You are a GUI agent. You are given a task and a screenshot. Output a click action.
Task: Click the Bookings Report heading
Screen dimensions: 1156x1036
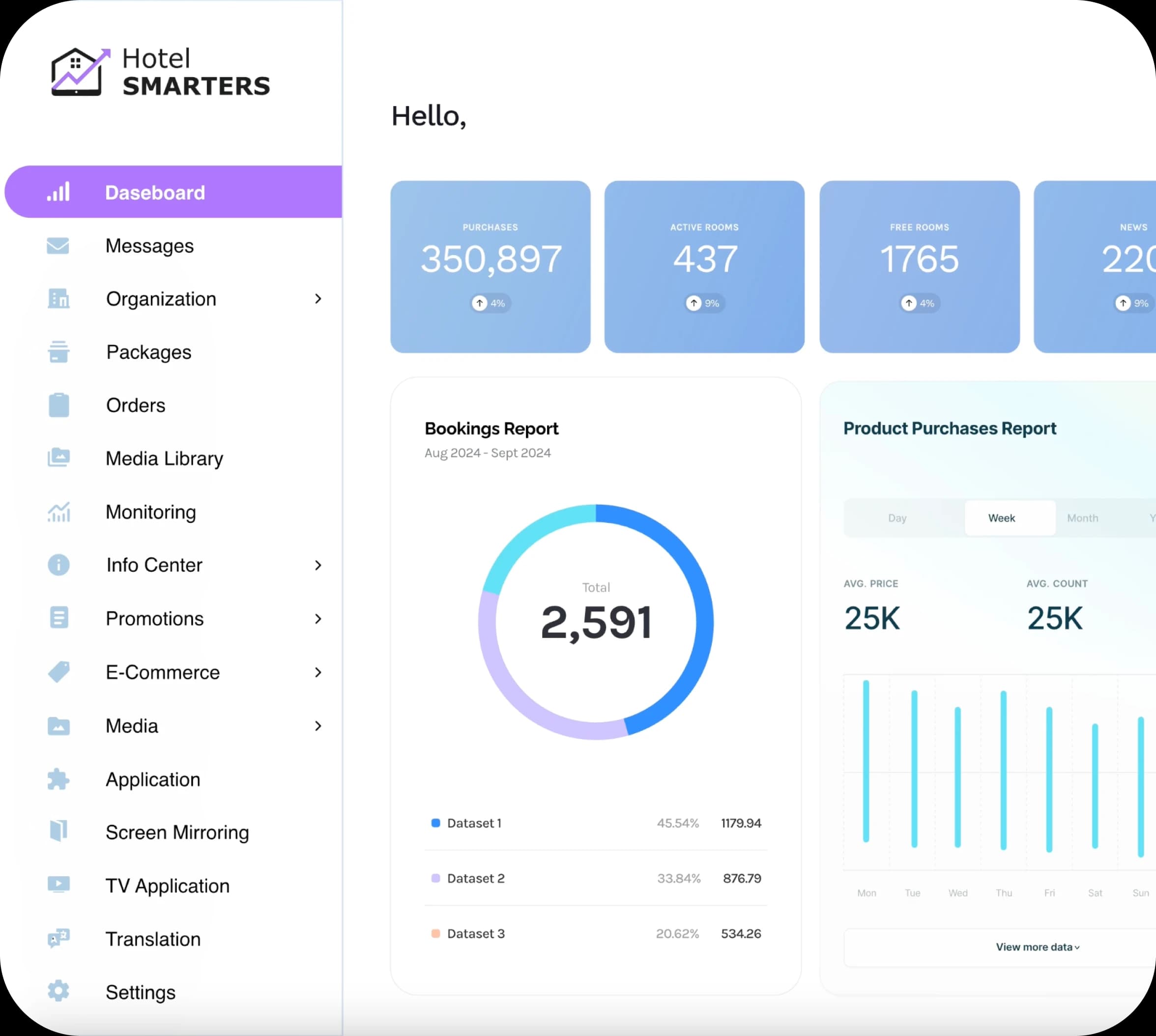coord(492,429)
